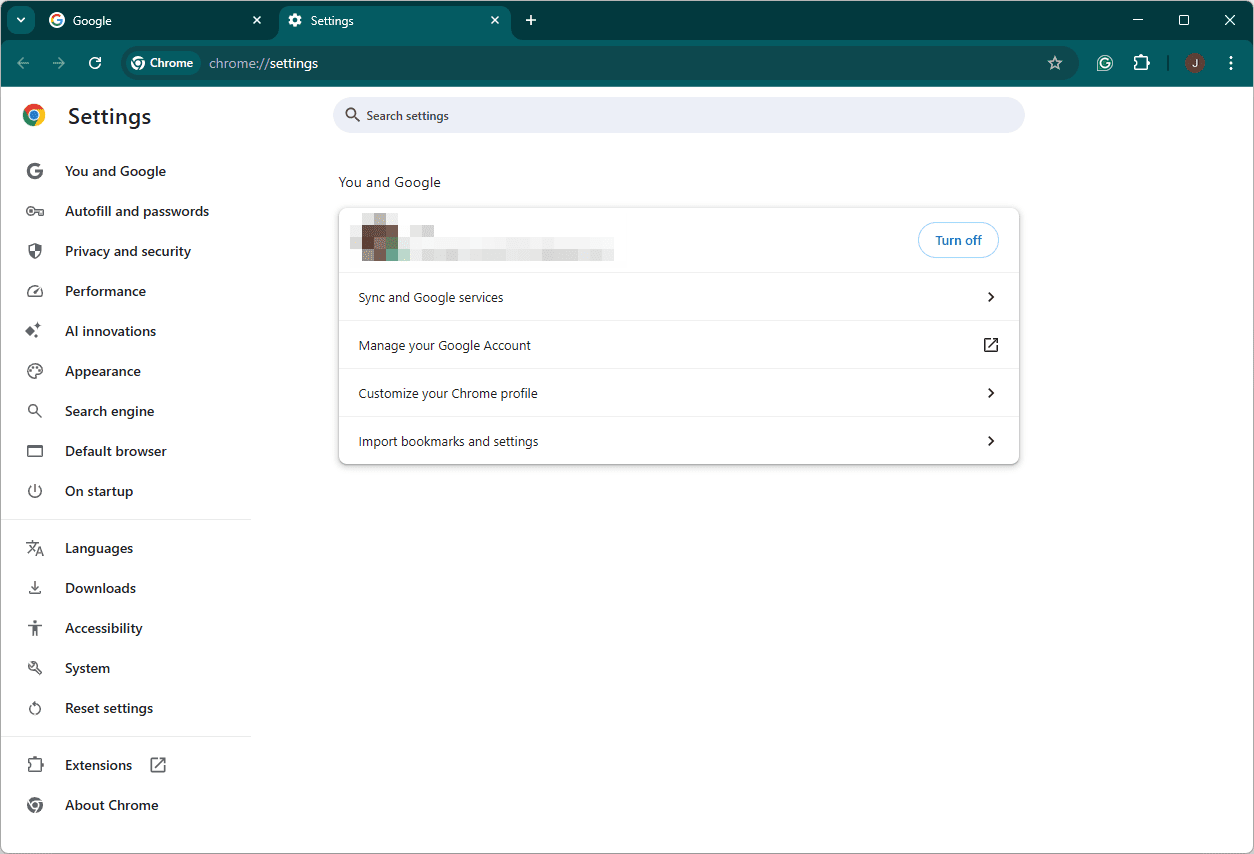1254x854 pixels.
Task: Select AI innovations in sidebar
Action: (110, 331)
